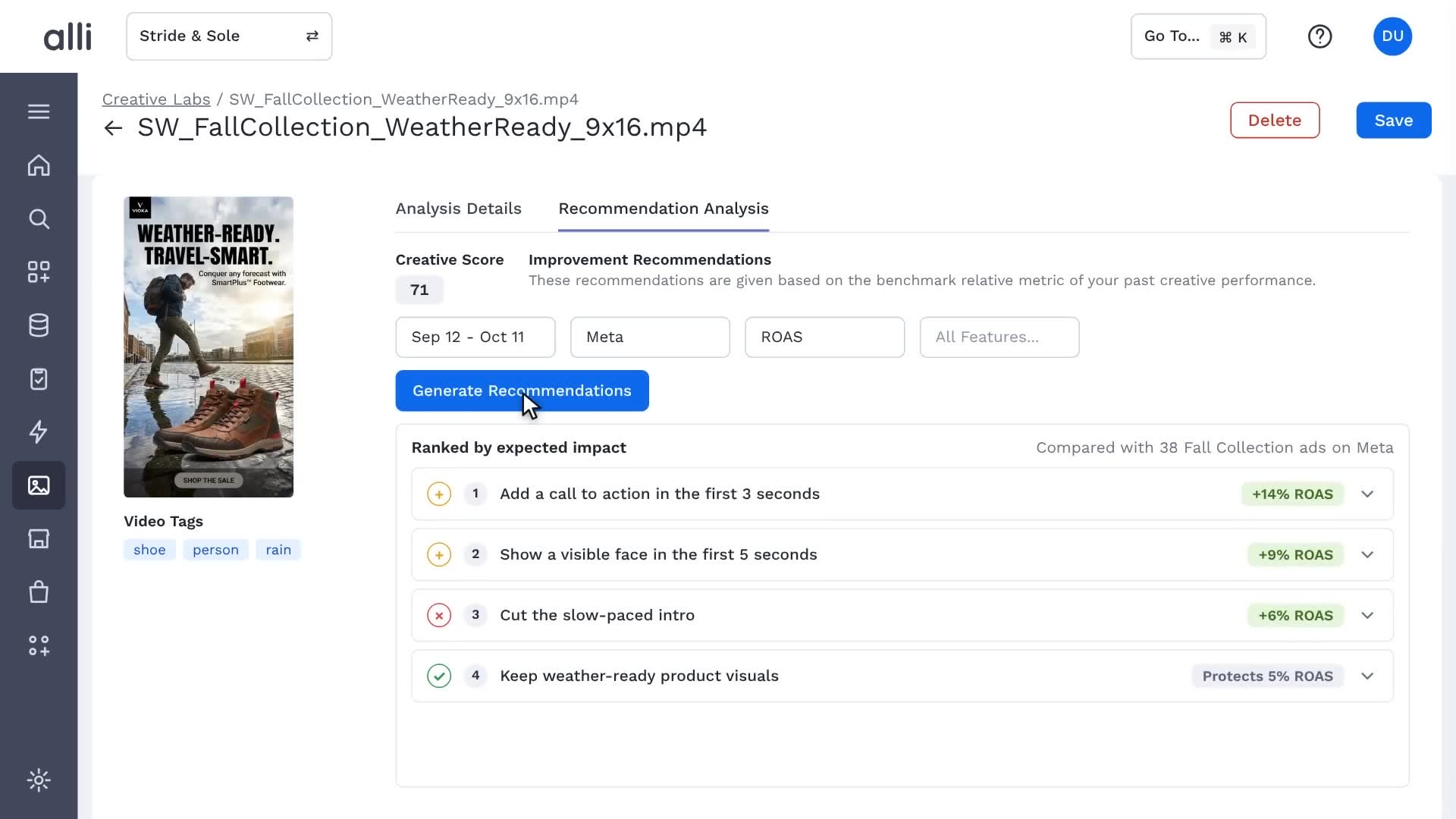Open the All Features filter dropdown
The height and width of the screenshot is (819, 1456).
point(999,337)
